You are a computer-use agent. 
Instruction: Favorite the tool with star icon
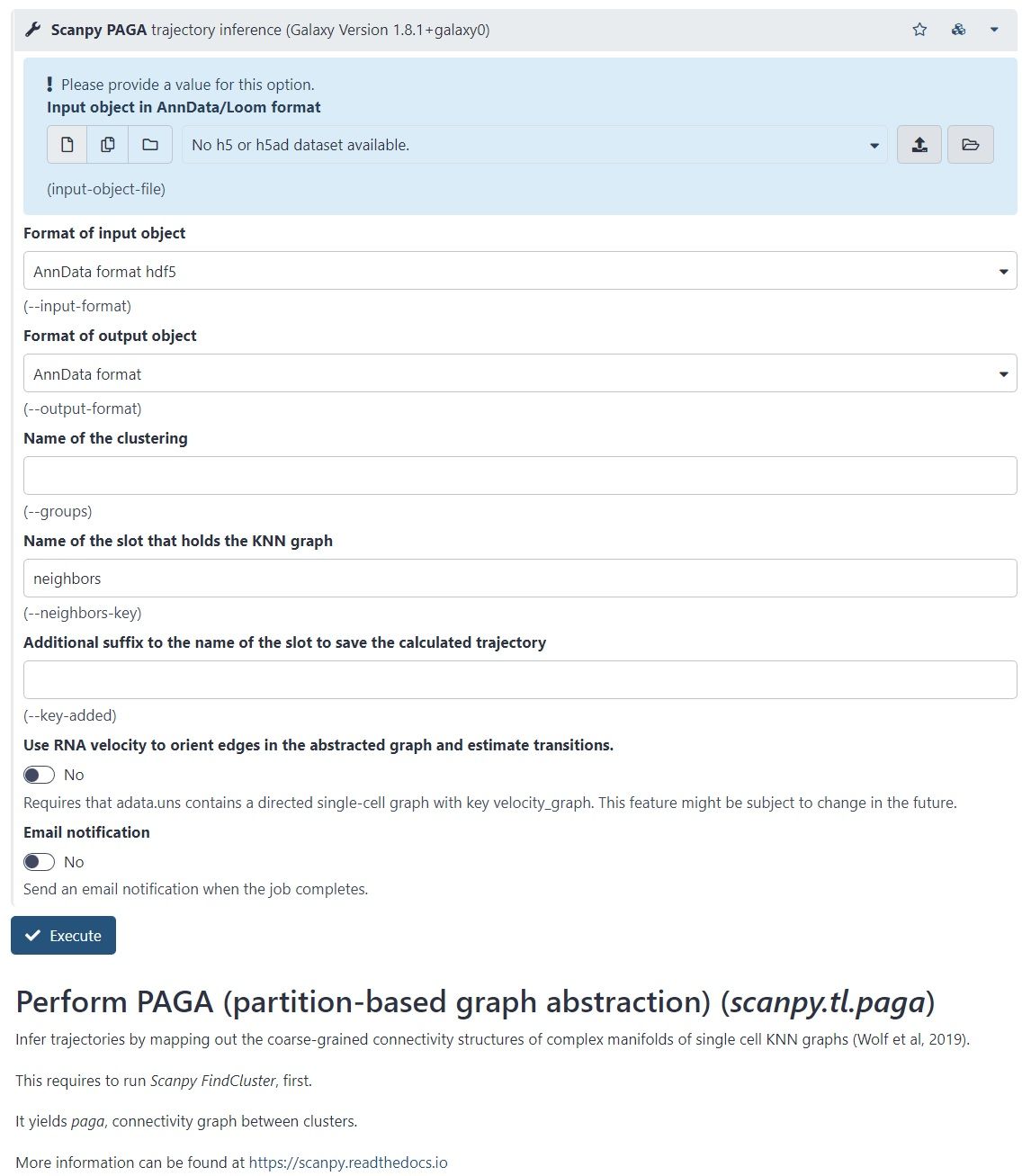[x=919, y=30]
